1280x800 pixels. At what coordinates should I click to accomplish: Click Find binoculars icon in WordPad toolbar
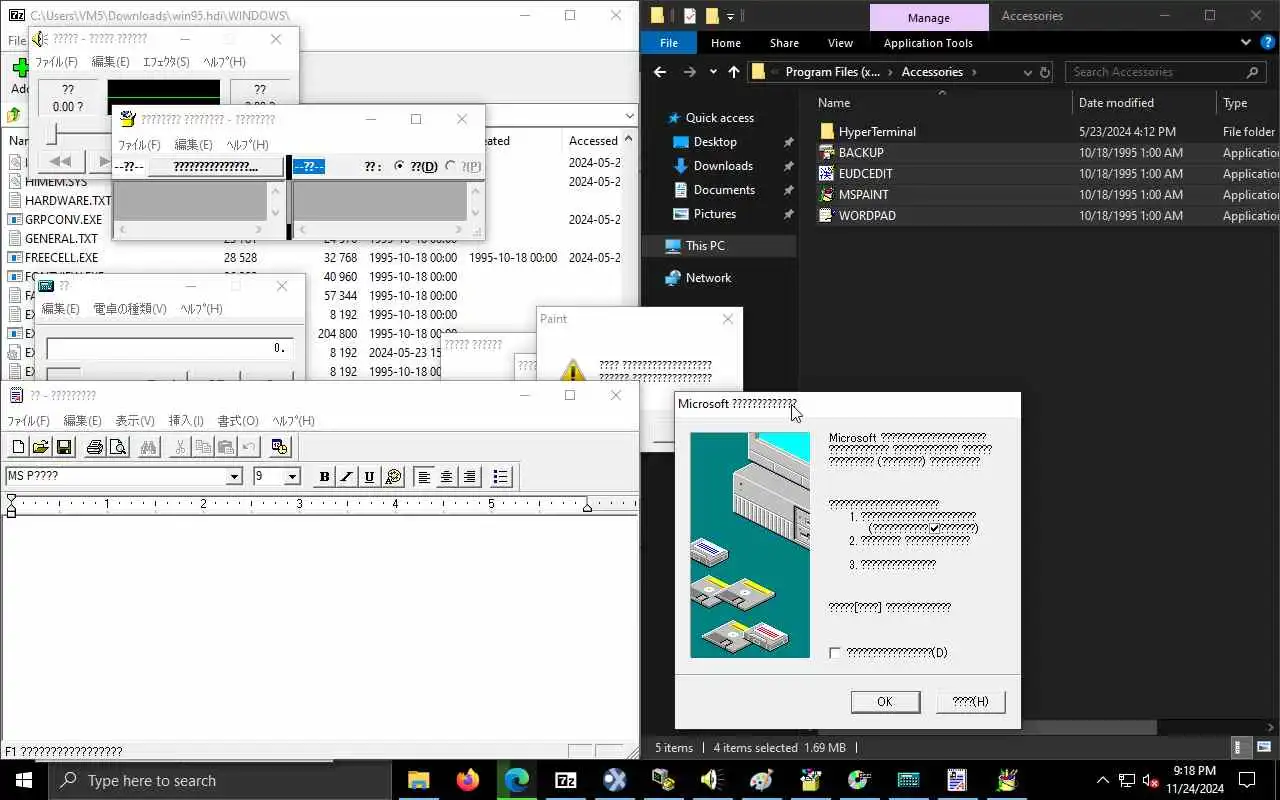click(x=149, y=447)
